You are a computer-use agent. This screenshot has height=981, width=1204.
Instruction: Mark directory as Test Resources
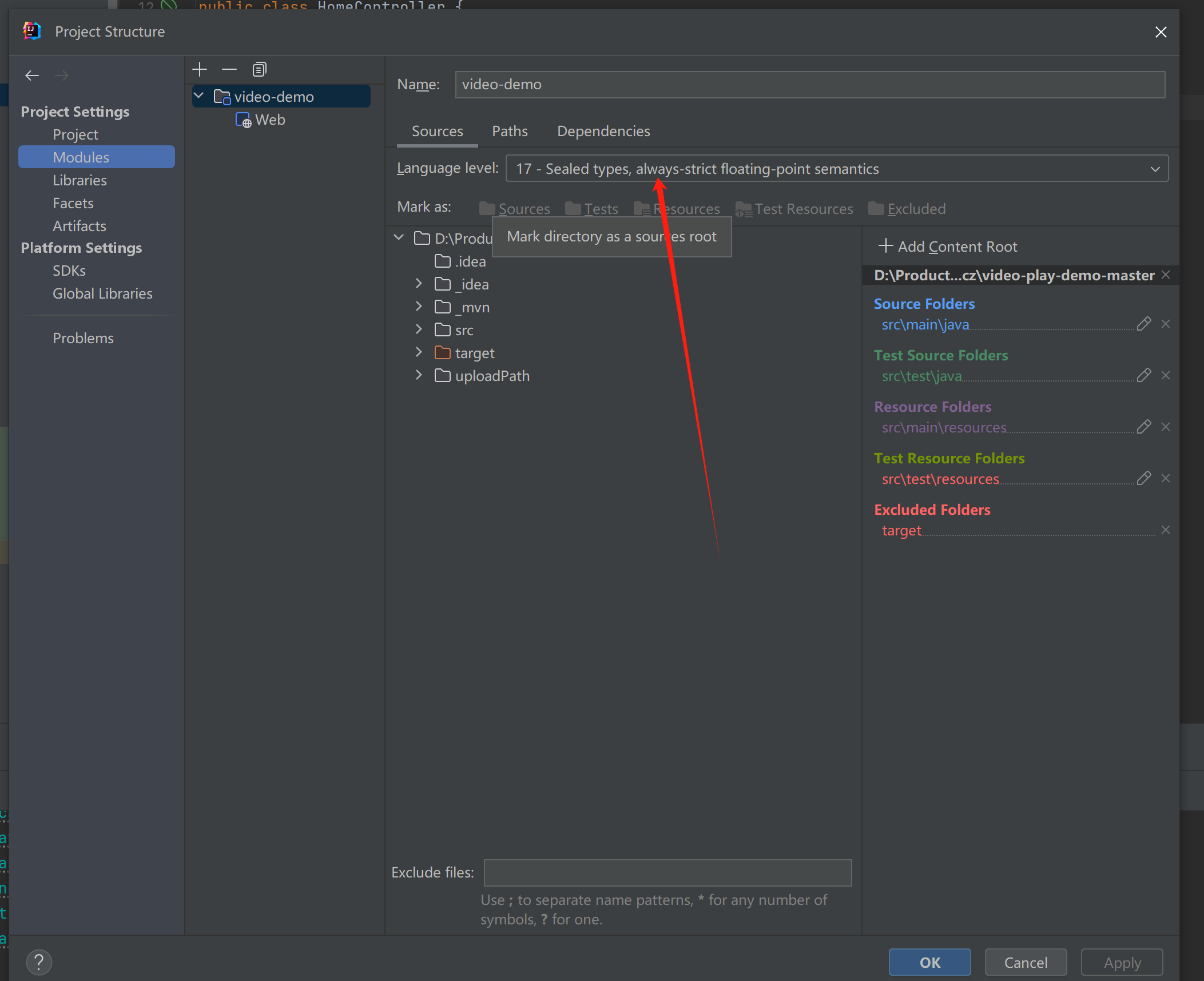(794, 209)
